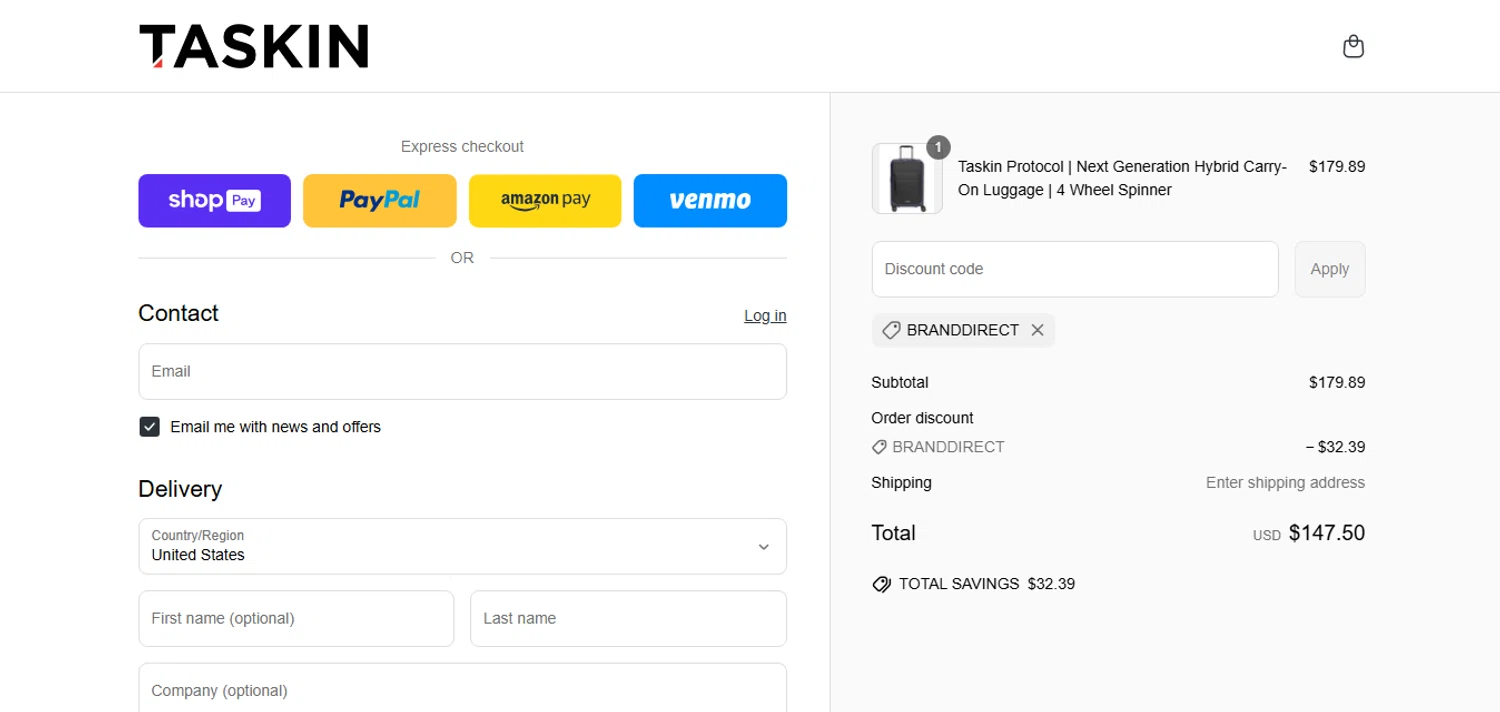The width and height of the screenshot is (1500, 712).
Task: Focus the Last name field
Action: tap(628, 619)
